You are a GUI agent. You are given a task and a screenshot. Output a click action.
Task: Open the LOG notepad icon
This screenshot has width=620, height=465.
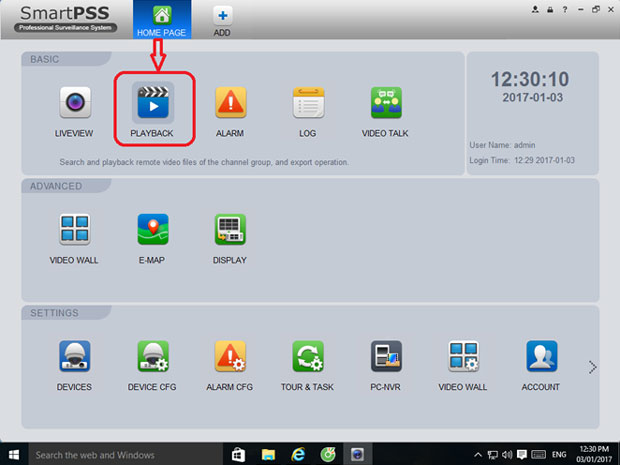tap(308, 103)
